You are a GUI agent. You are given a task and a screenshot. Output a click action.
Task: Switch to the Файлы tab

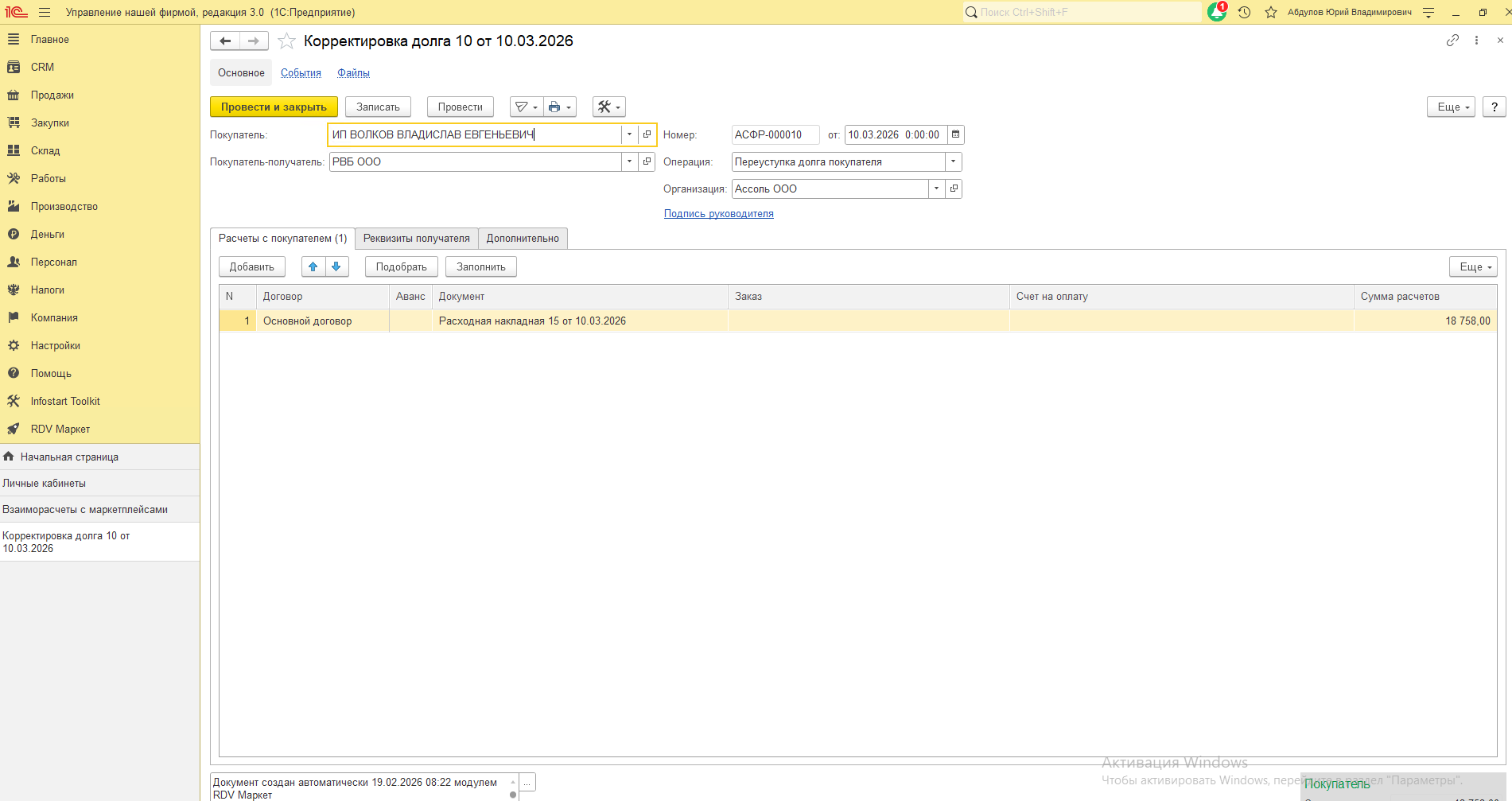(x=353, y=72)
